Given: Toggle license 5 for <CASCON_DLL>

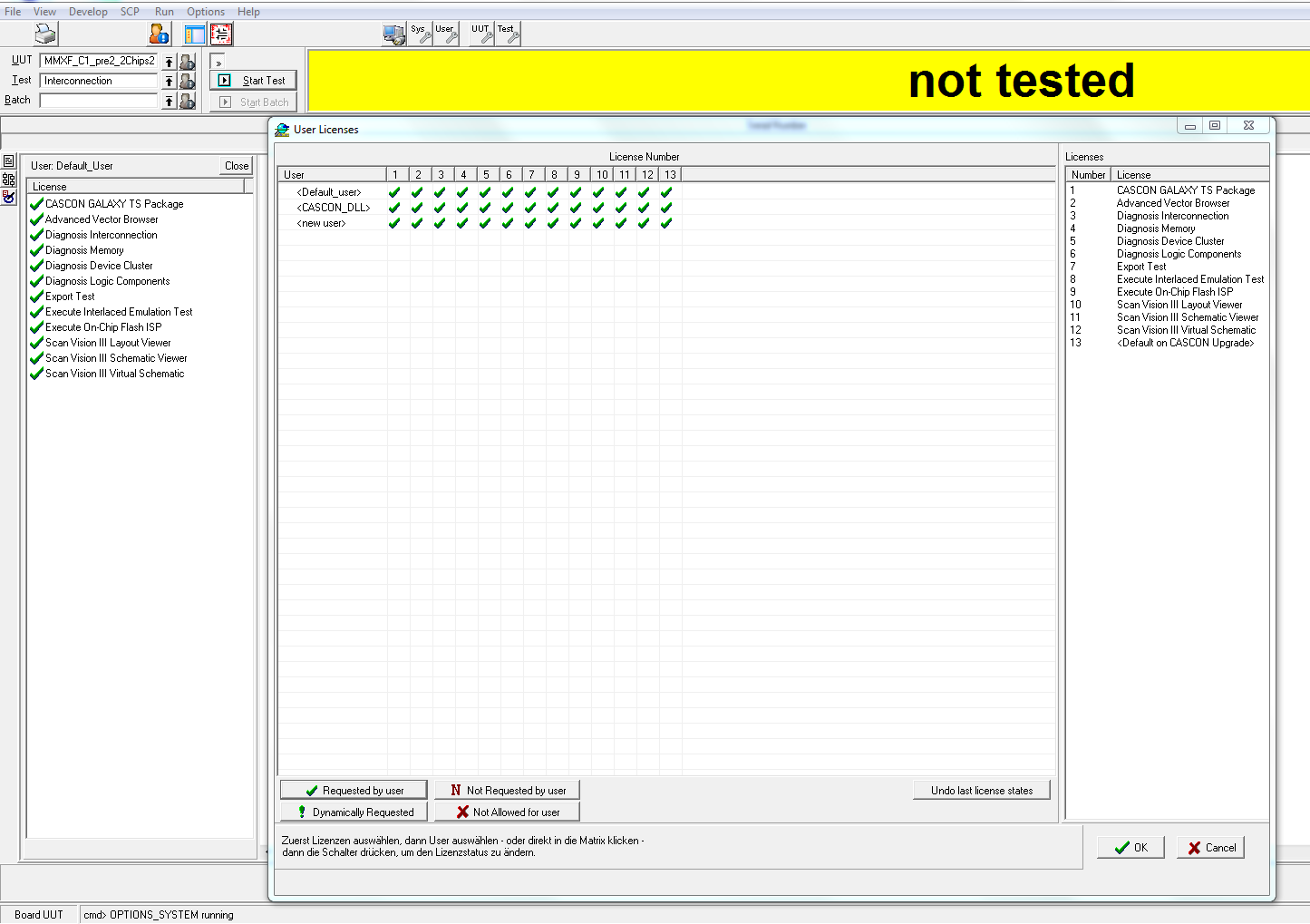Looking at the screenshot, I should click(x=485, y=208).
